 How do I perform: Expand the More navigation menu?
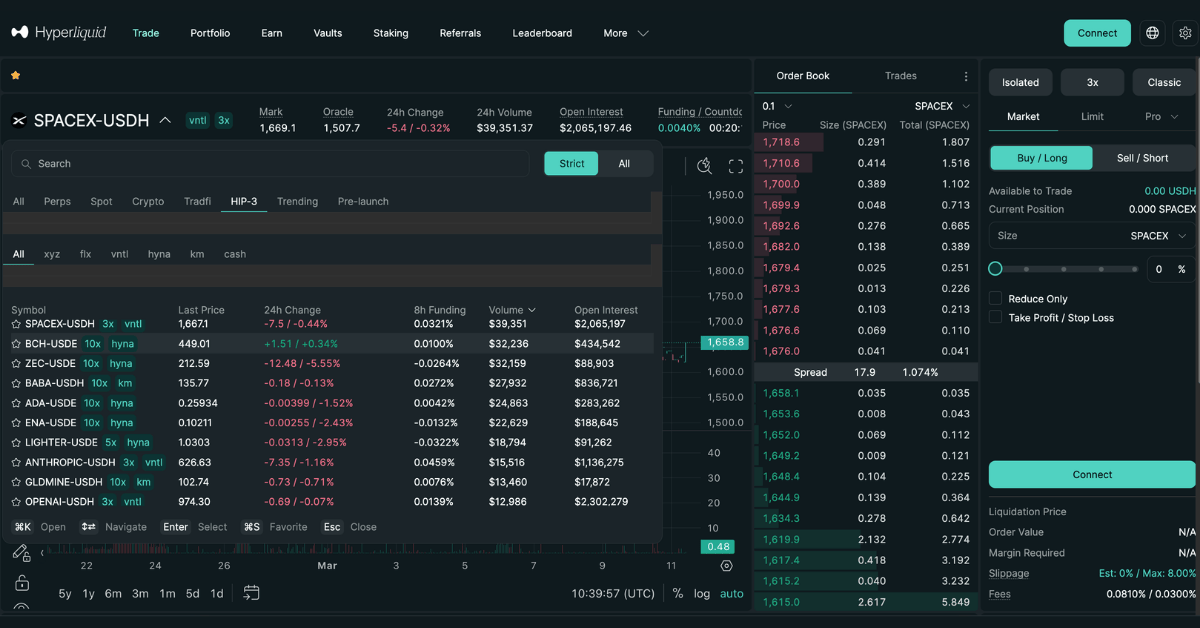(x=625, y=32)
